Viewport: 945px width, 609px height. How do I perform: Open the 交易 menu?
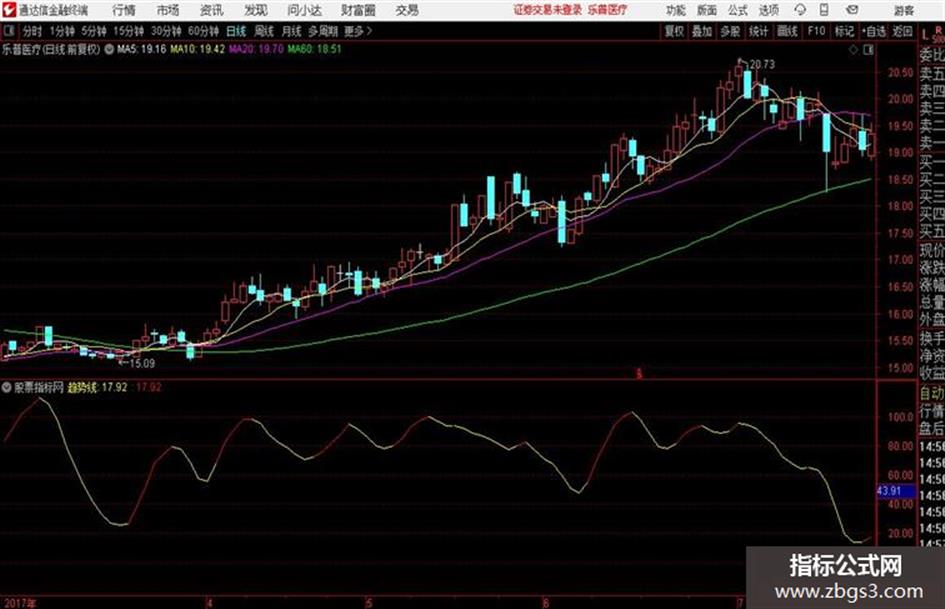[x=407, y=10]
